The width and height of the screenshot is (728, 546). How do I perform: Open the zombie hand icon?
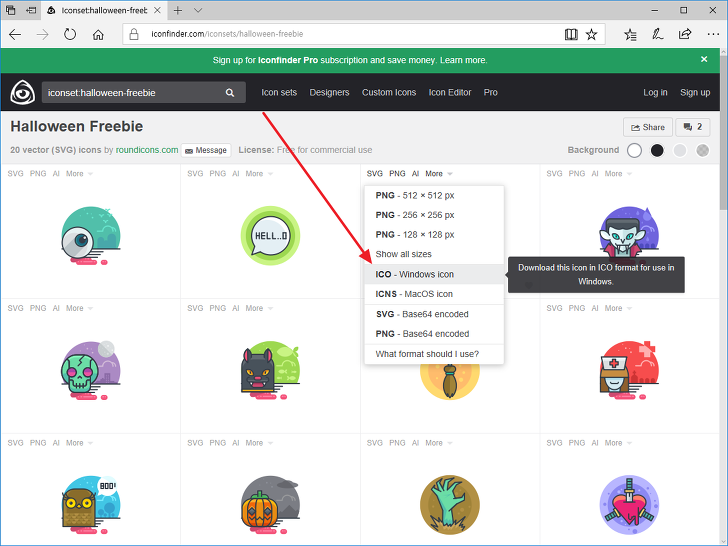[449, 505]
